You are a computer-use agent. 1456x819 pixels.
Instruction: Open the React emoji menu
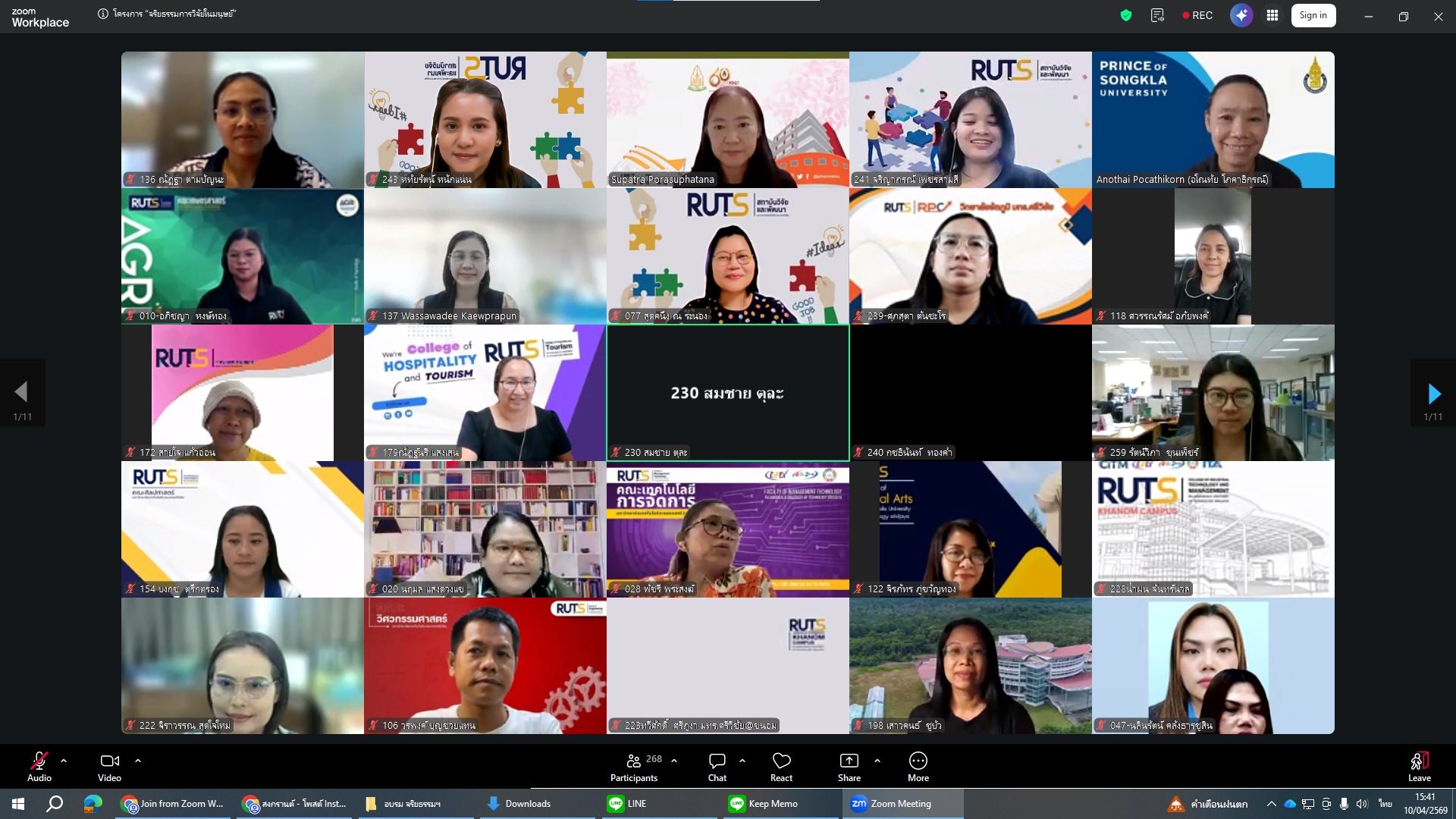[781, 766]
